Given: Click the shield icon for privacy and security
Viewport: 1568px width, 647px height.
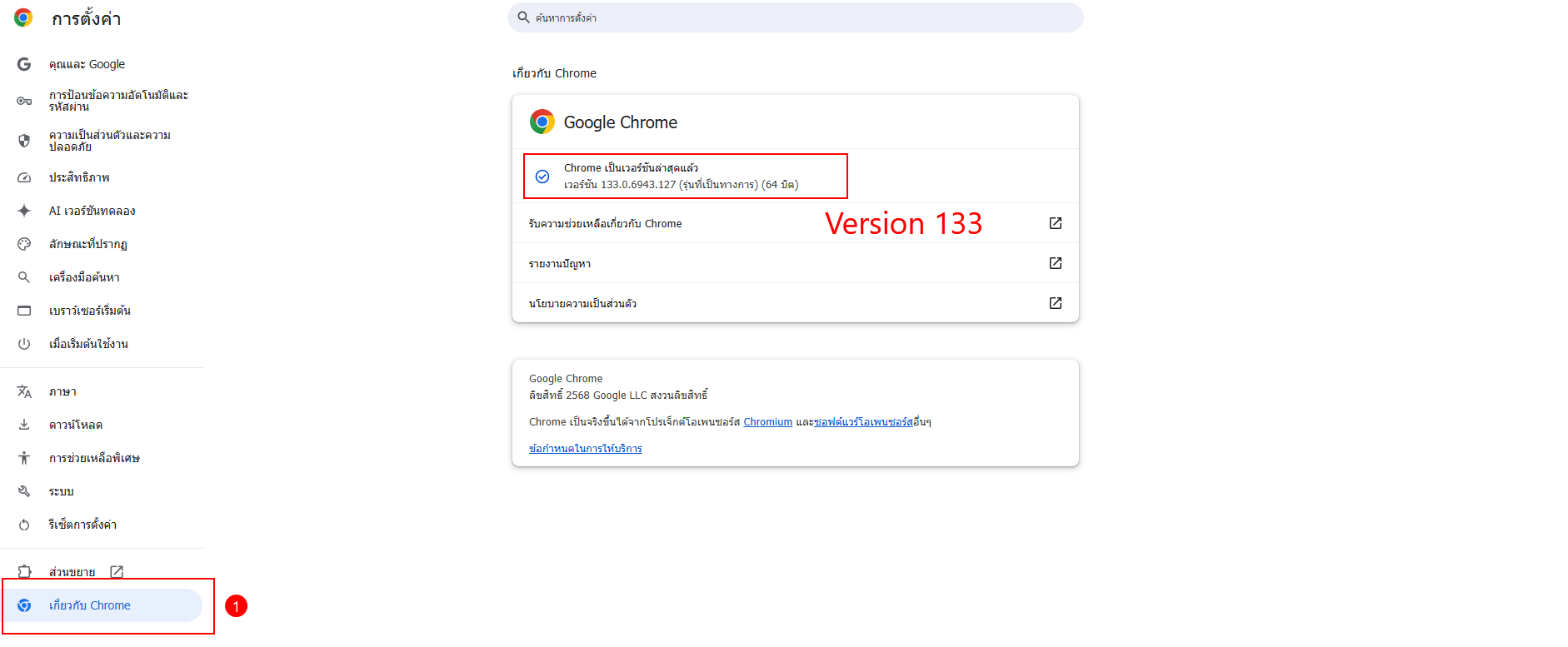Looking at the screenshot, I should point(24,141).
